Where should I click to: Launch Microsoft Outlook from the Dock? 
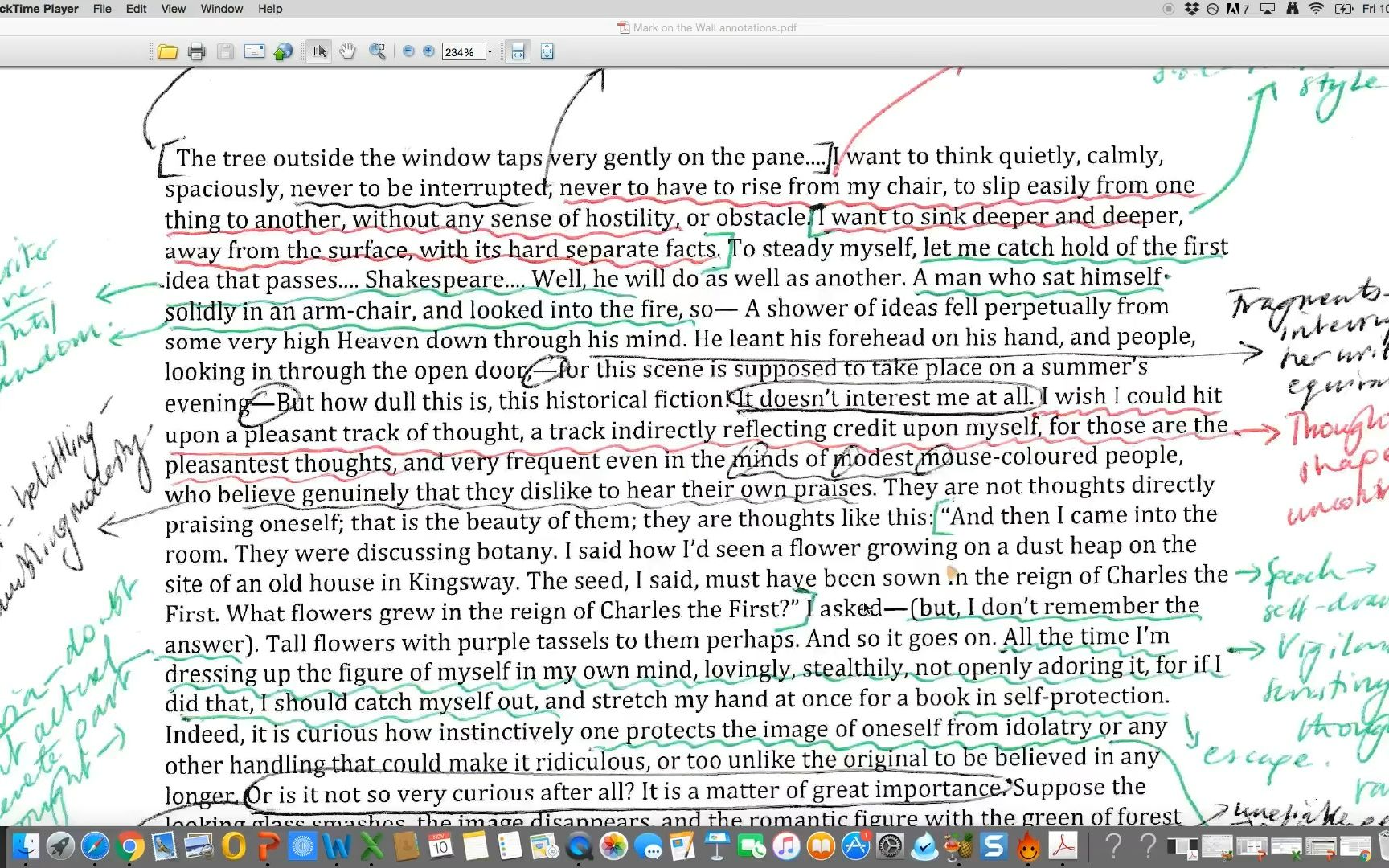233,846
